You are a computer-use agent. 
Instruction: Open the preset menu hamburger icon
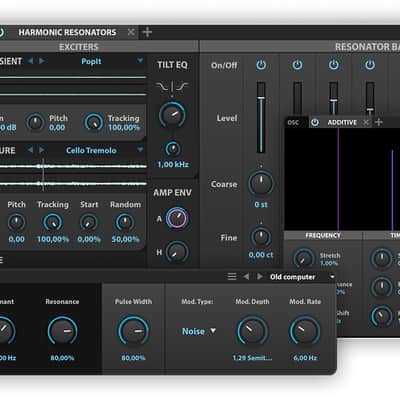tap(232, 276)
